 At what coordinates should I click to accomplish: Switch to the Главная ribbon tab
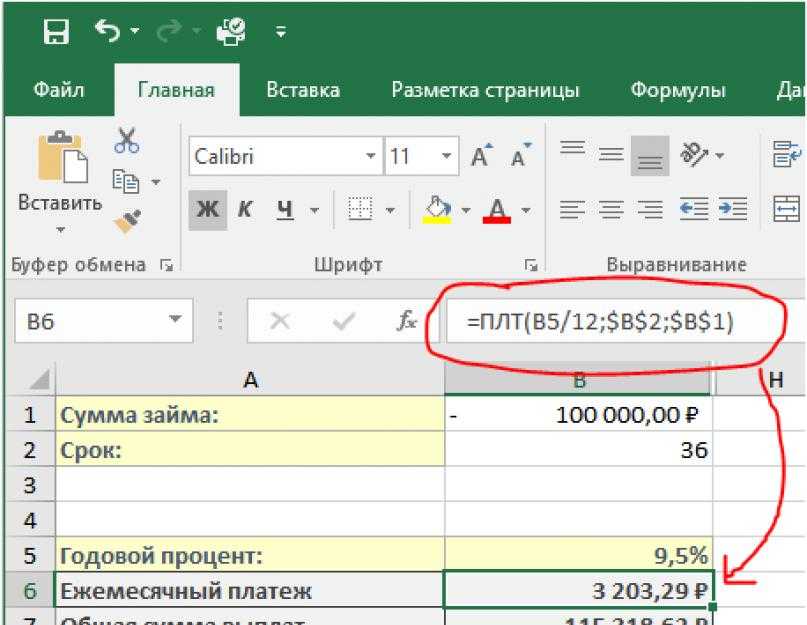point(177,90)
